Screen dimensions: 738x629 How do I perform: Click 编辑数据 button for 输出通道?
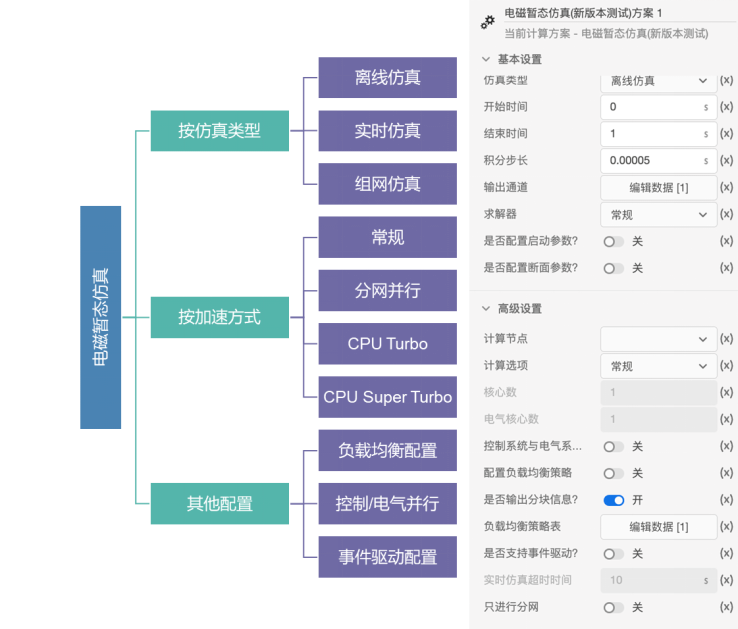(x=658, y=187)
